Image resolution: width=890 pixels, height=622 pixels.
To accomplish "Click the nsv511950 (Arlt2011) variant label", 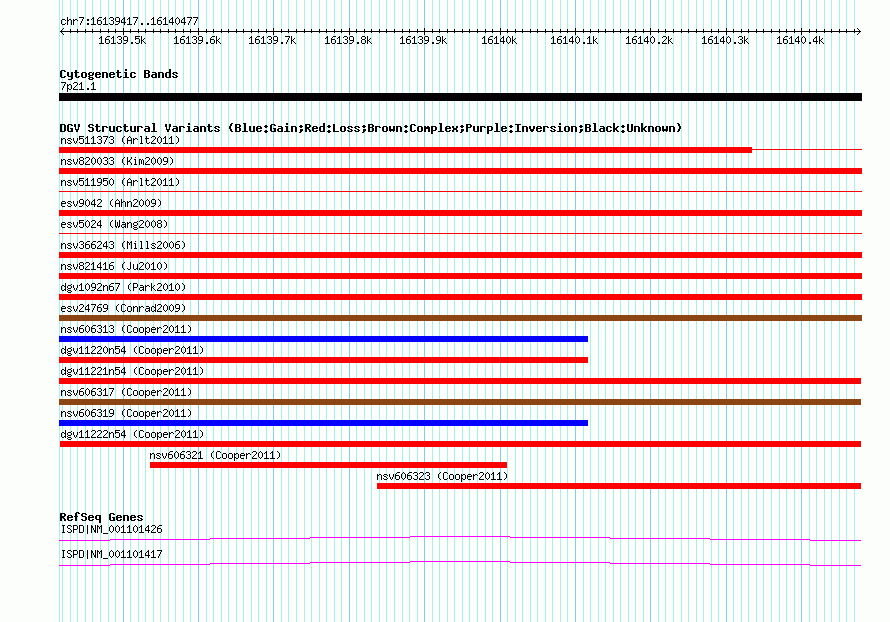I will [120, 182].
